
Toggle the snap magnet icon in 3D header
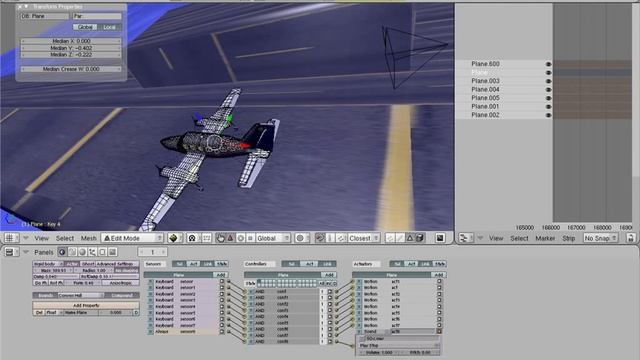click(x=320, y=238)
